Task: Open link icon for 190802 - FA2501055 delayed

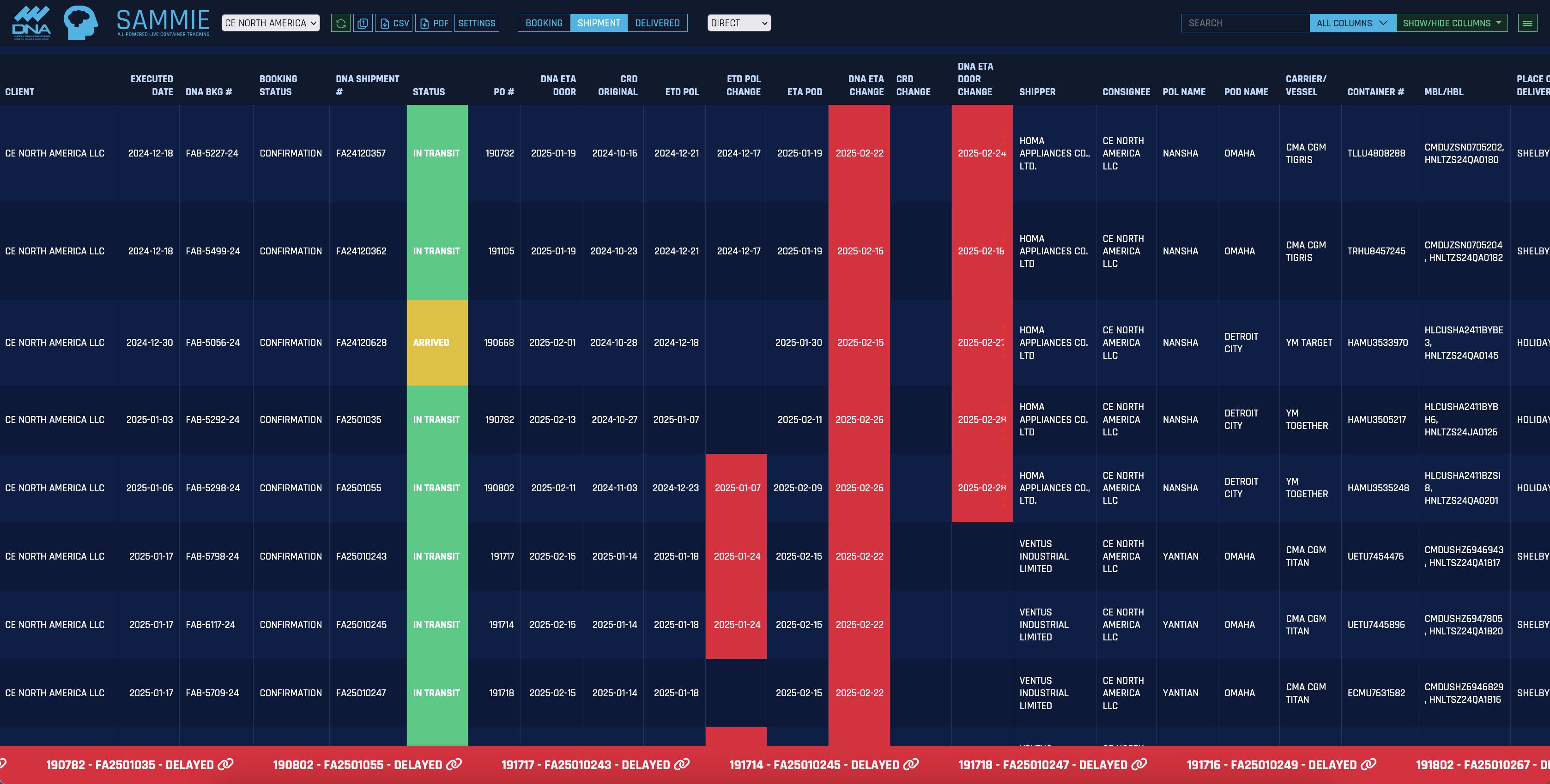Action: (454, 764)
